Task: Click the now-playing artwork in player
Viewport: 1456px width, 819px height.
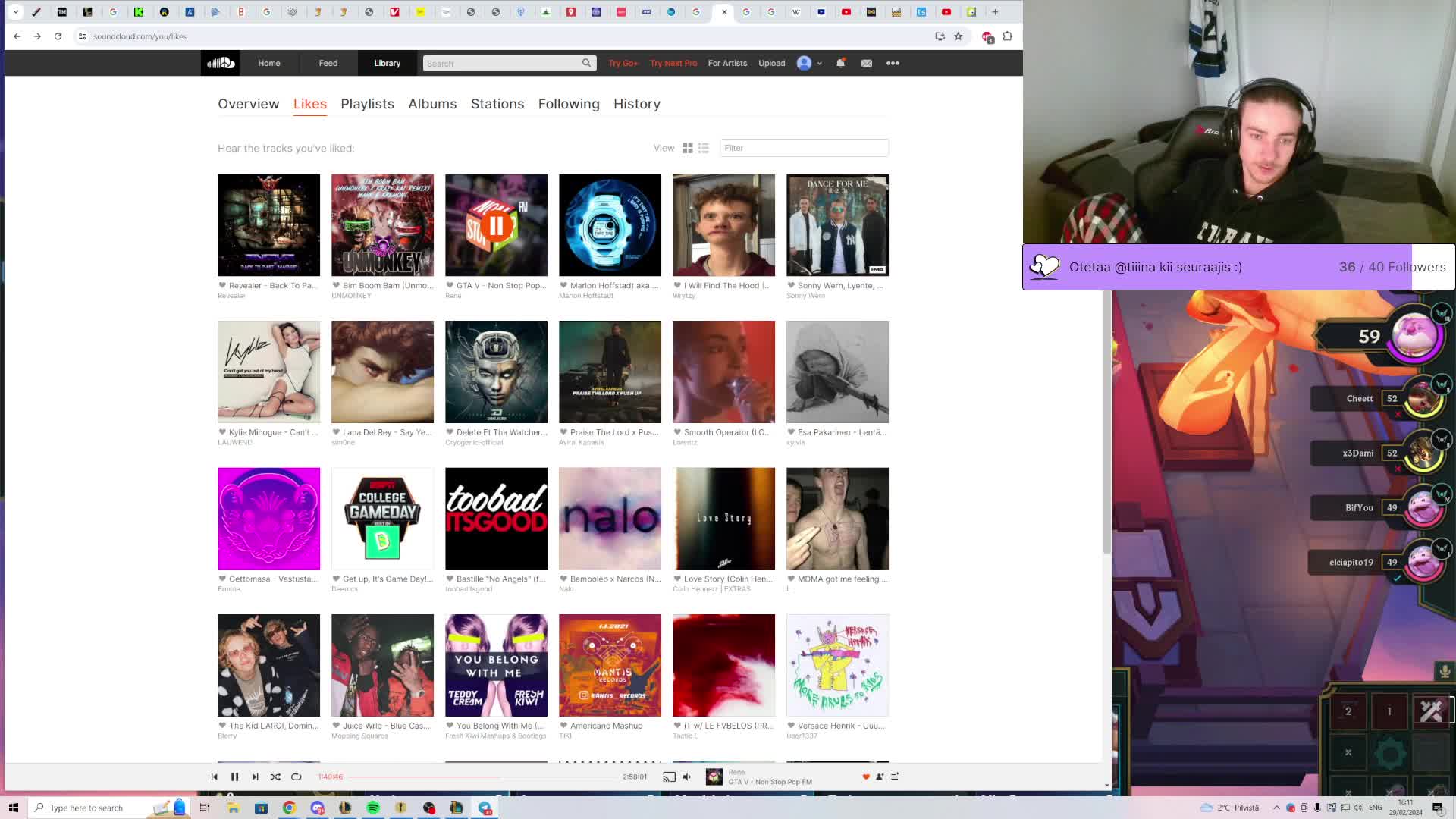Action: coord(714,777)
